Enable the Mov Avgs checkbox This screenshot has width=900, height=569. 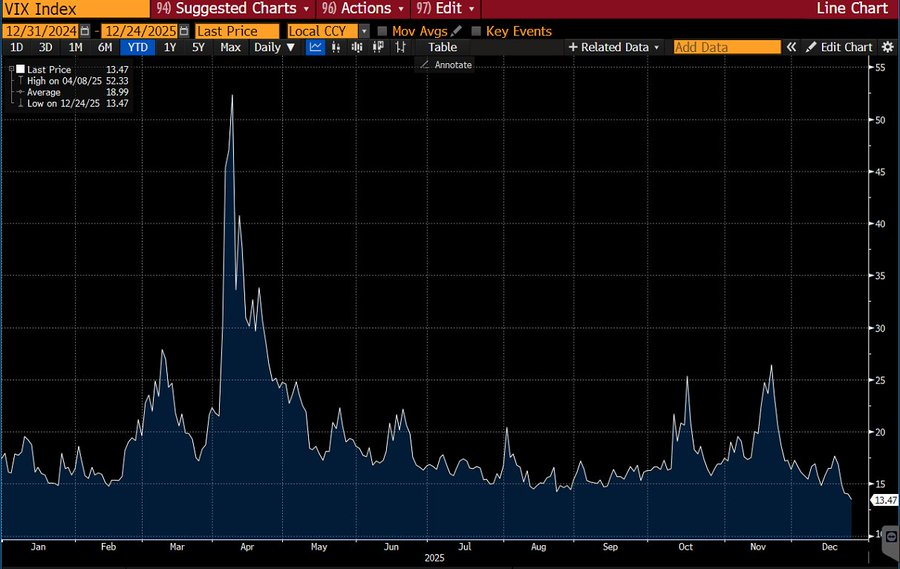(x=382, y=31)
